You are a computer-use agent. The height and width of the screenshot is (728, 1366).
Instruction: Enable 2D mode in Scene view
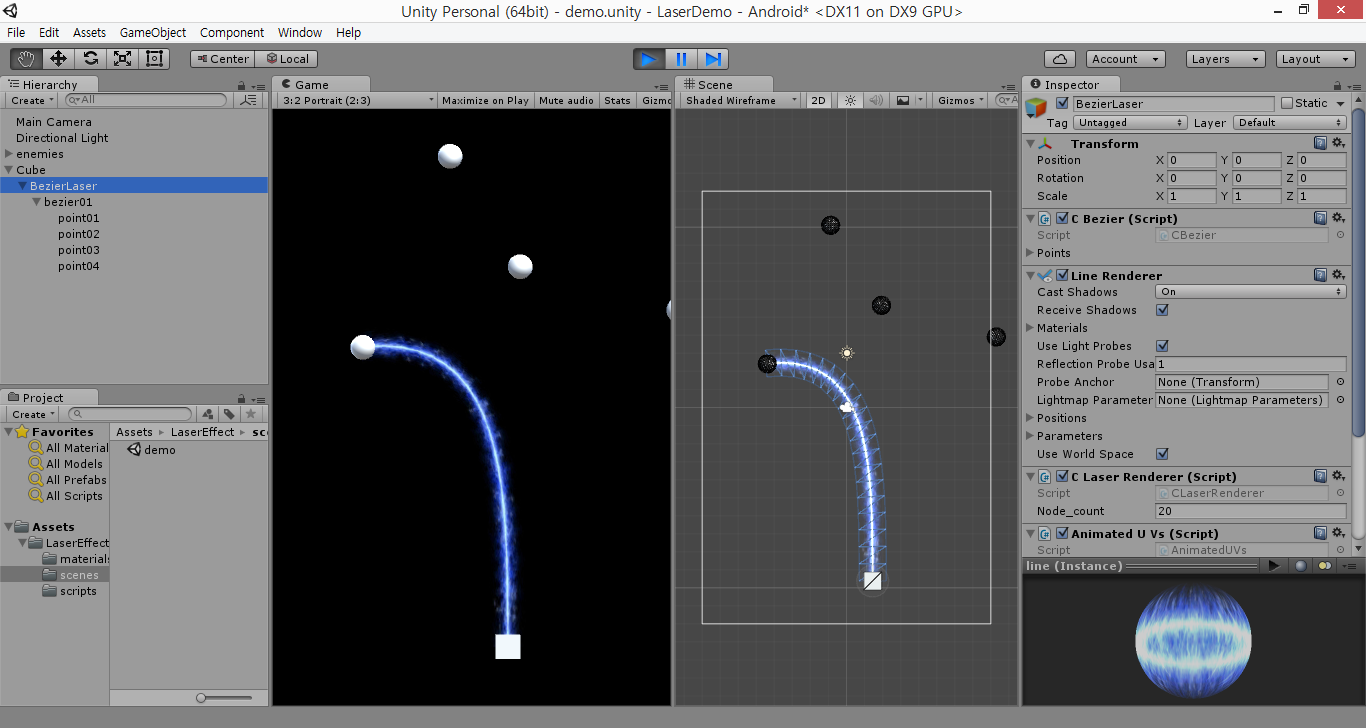tap(817, 100)
